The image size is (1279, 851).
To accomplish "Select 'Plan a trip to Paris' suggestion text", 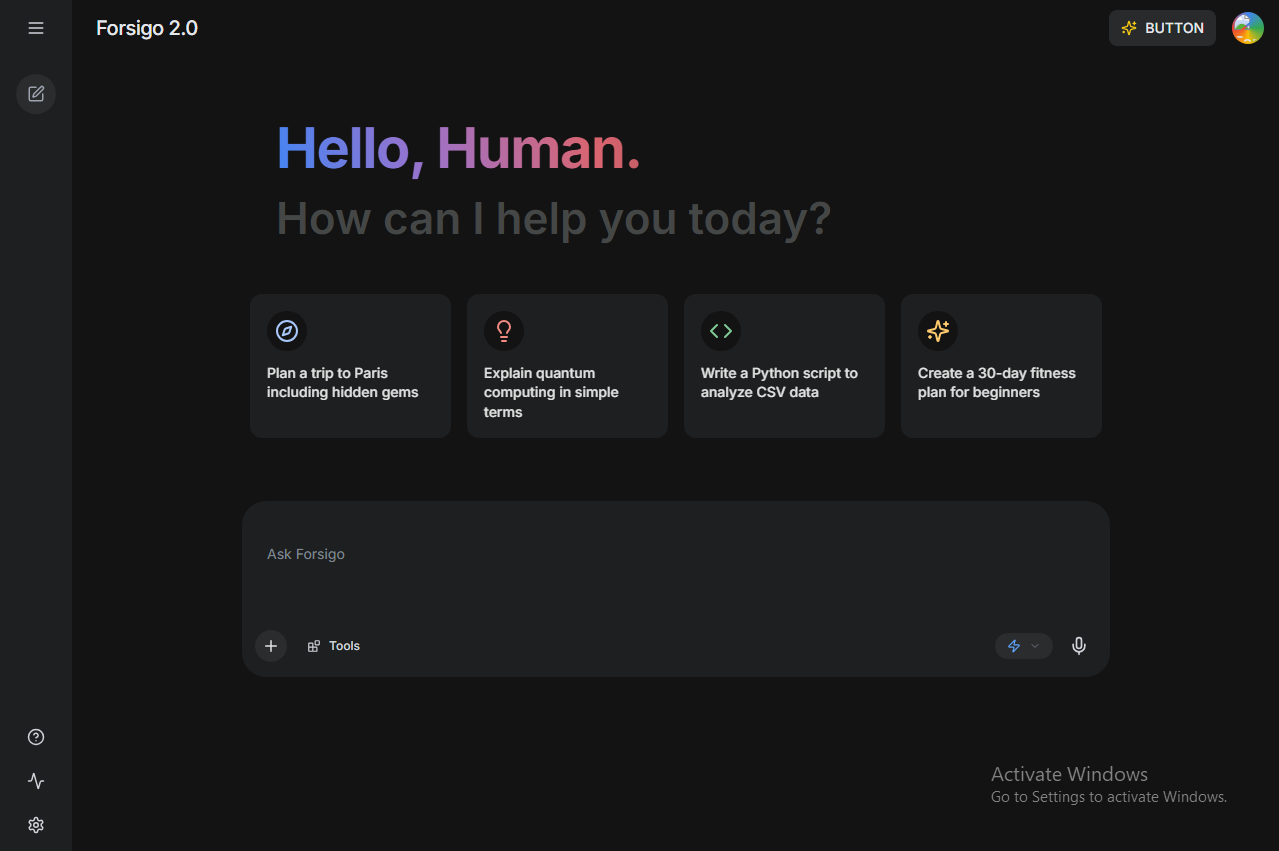I will [342, 383].
